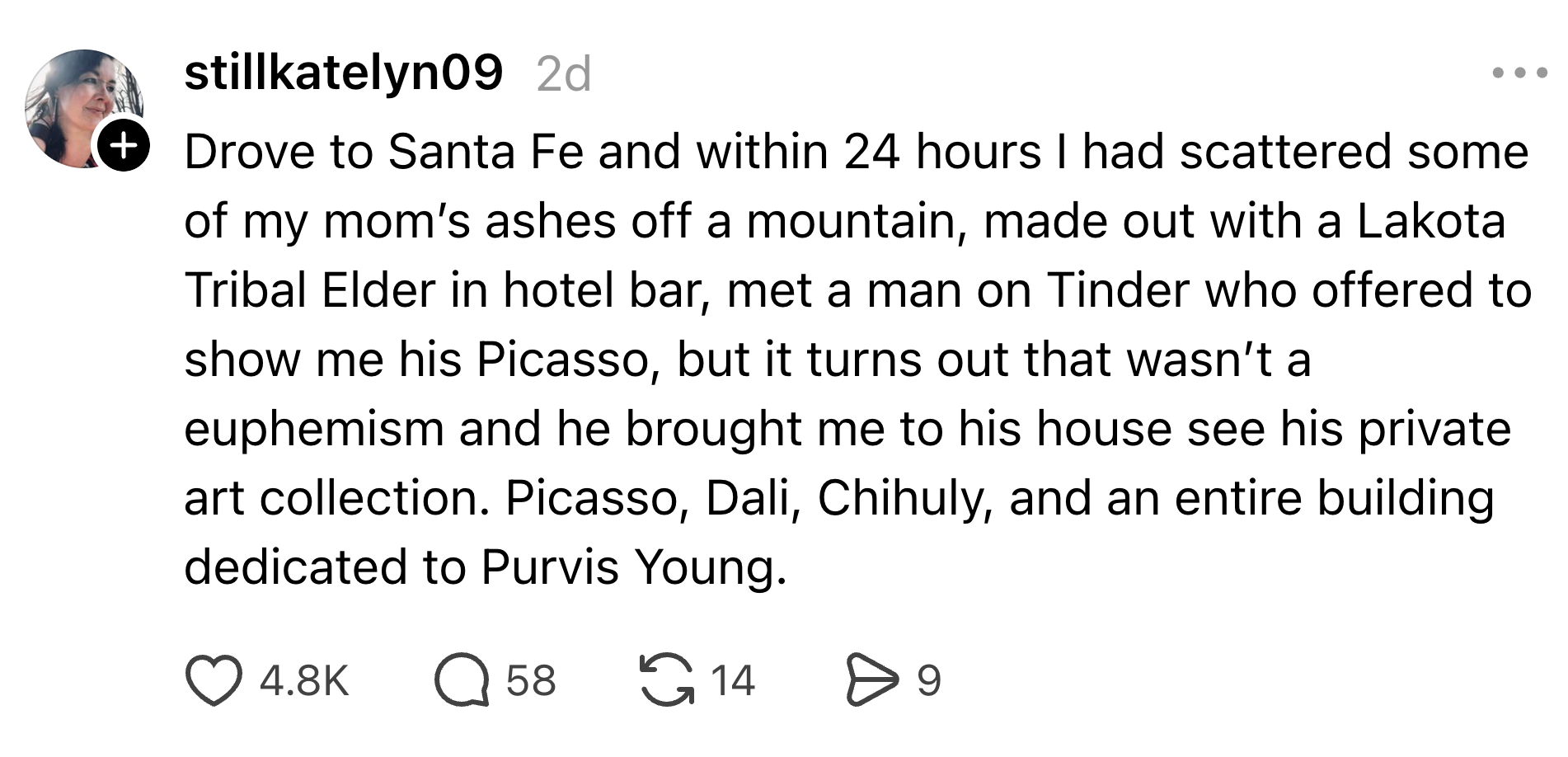Click the 2d post timestamp
The height and width of the screenshot is (757, 1568).
564,75
